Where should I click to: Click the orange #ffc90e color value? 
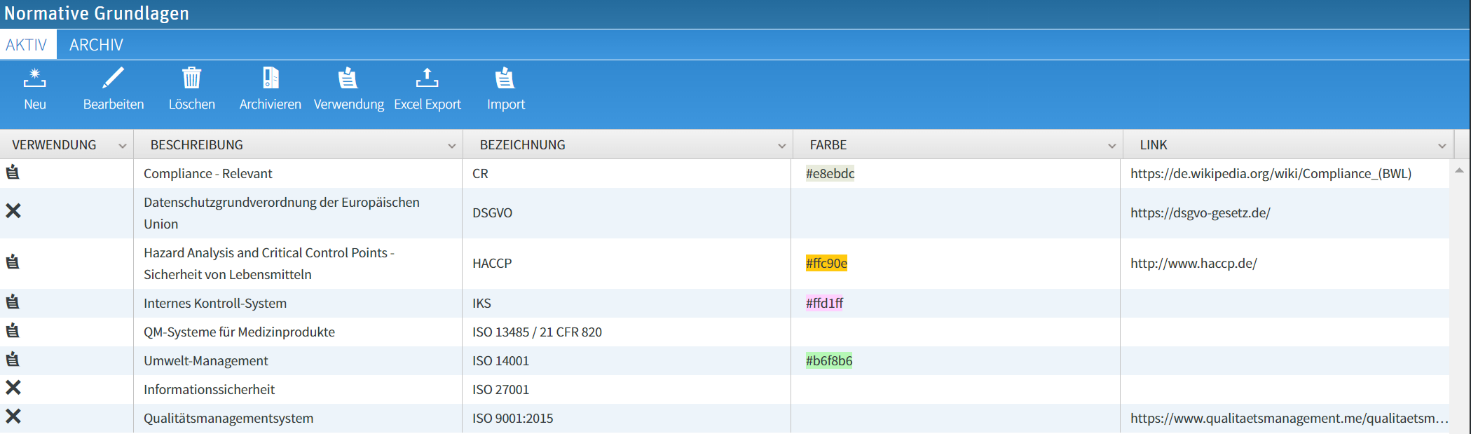pos(827,264)
